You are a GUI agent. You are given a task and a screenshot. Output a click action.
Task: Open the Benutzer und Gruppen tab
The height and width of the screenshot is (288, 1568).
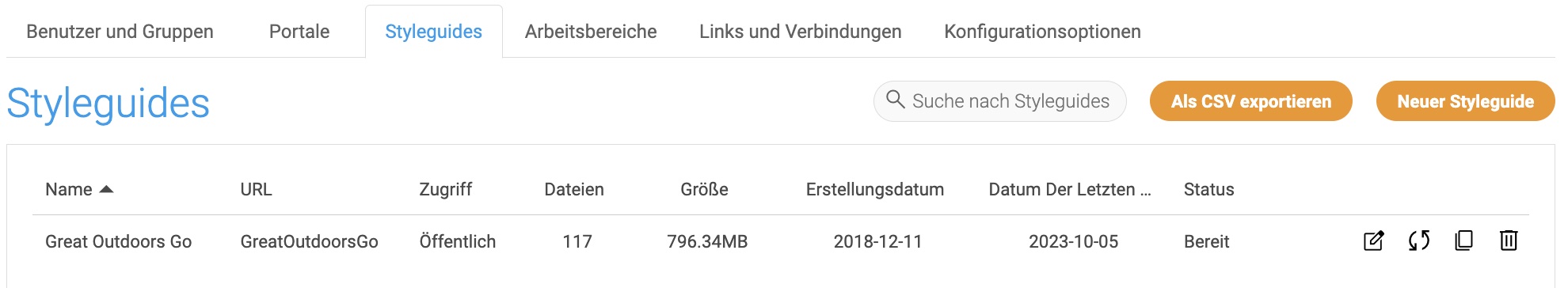(120, 32)
